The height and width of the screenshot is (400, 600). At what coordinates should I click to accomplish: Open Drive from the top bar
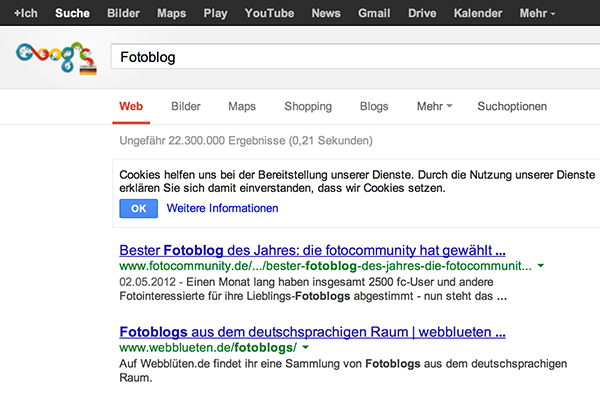[x=422, y=13]
